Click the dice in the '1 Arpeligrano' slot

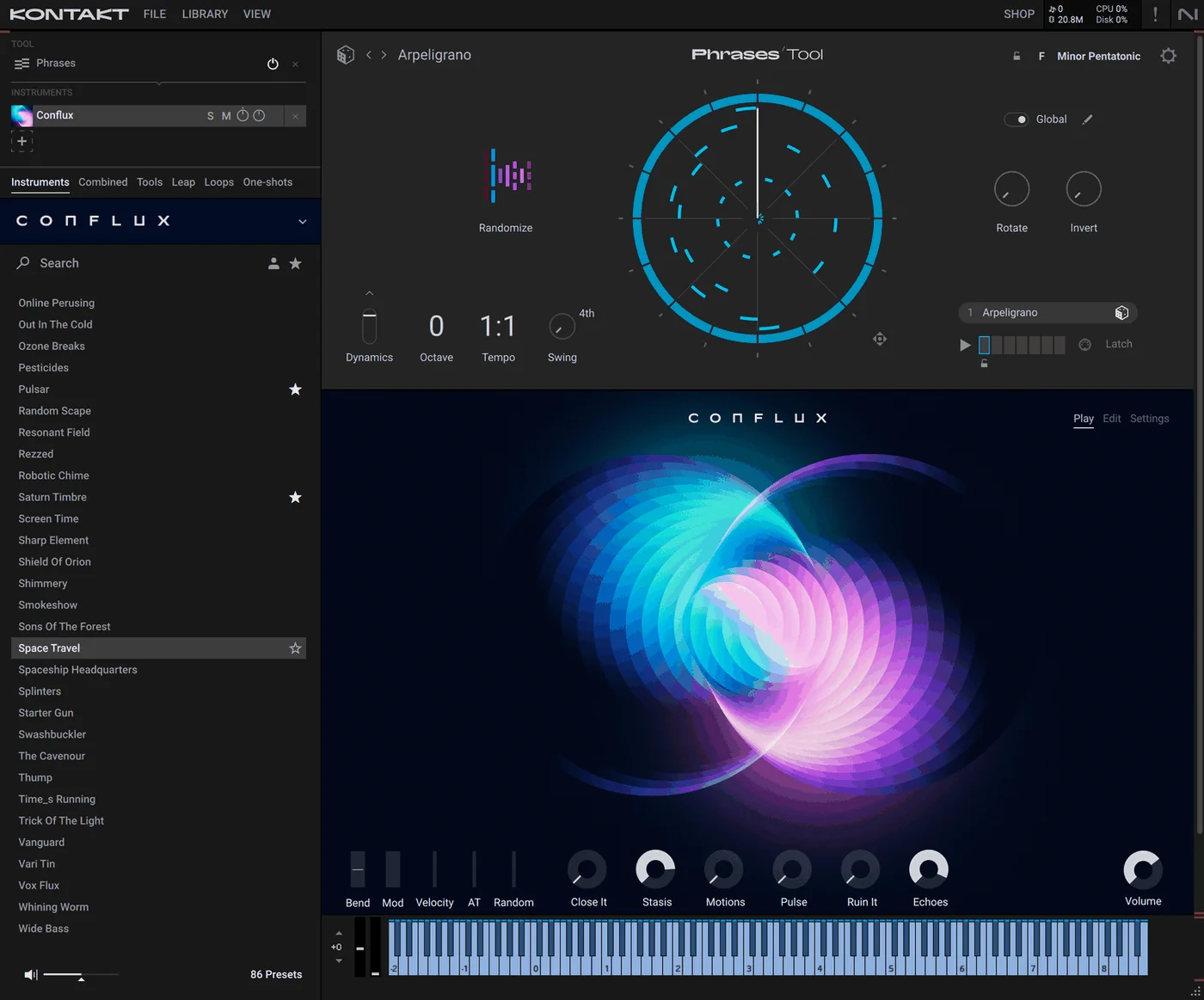pos(1121,313)
